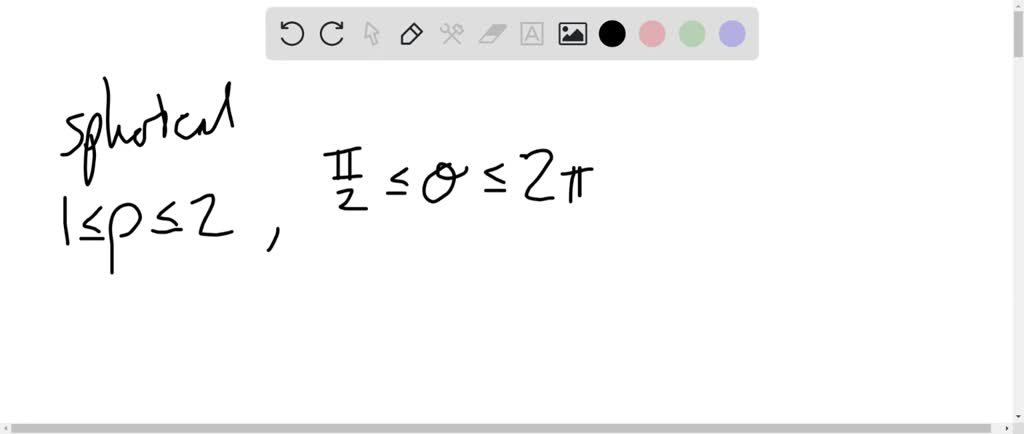1024x434 pixels.
Task: Select the text box tool
Action: pos(532,34)
